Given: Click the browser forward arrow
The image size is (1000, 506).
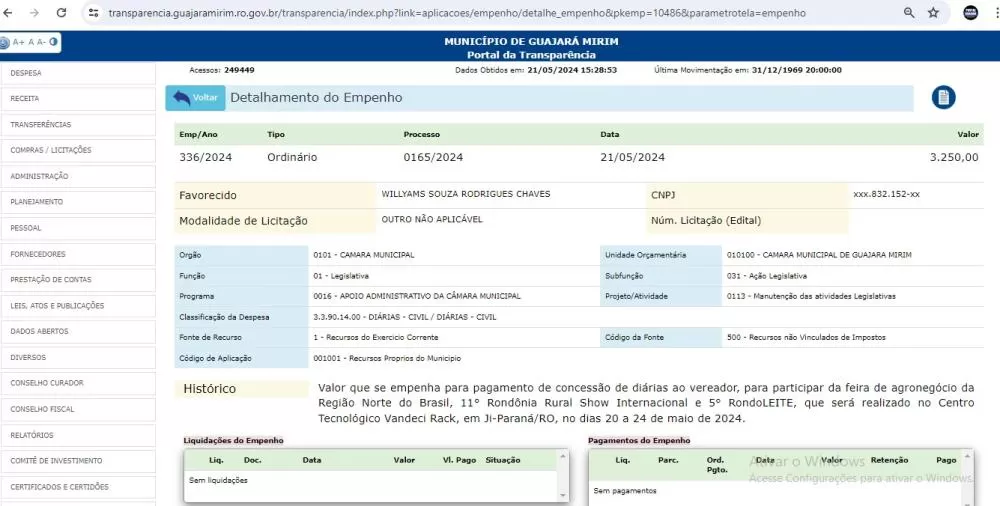Looking at the screenshot, I should pos(34,13).
